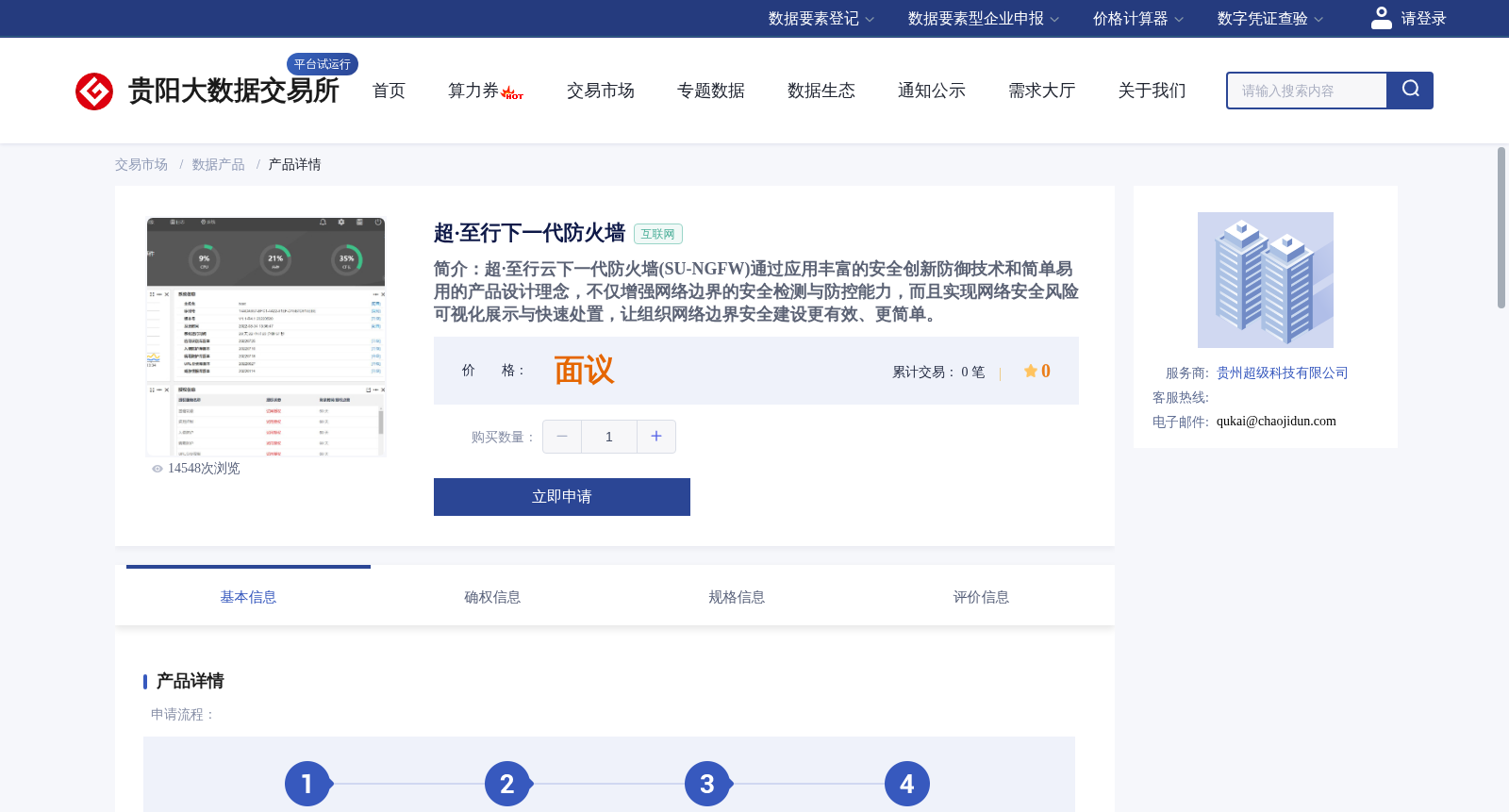Click the user login avatar icon
The image size is (1509, 812).
tap(1382, 18)
